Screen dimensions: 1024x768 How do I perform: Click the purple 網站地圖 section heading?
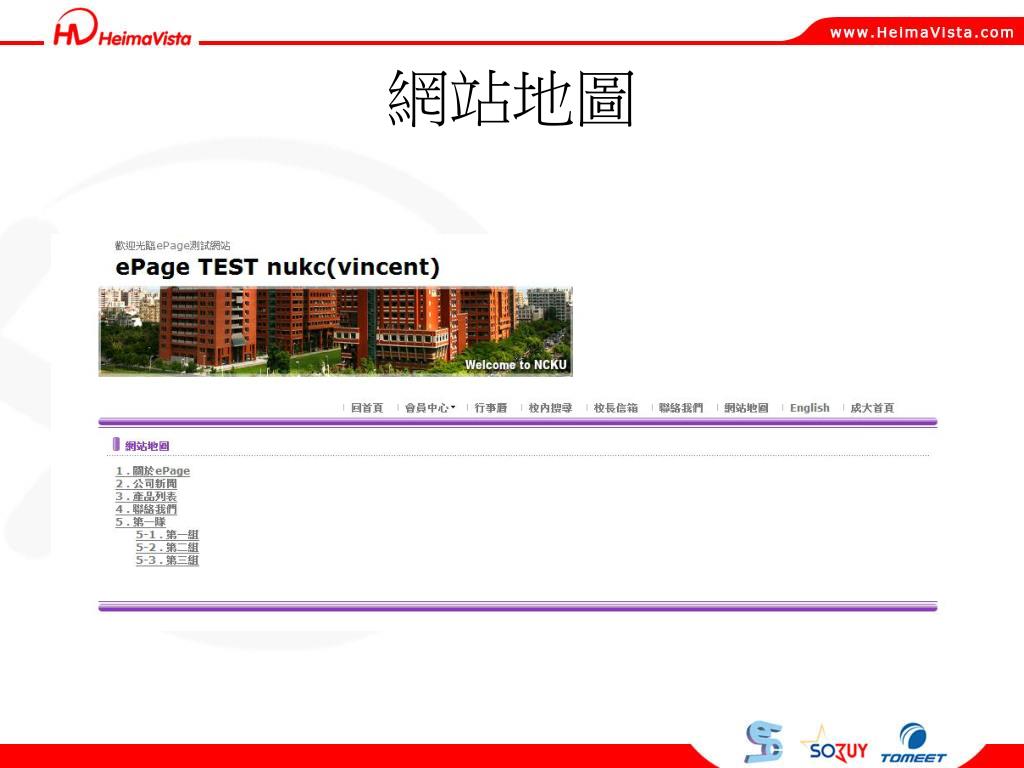(x=147, y=446)
